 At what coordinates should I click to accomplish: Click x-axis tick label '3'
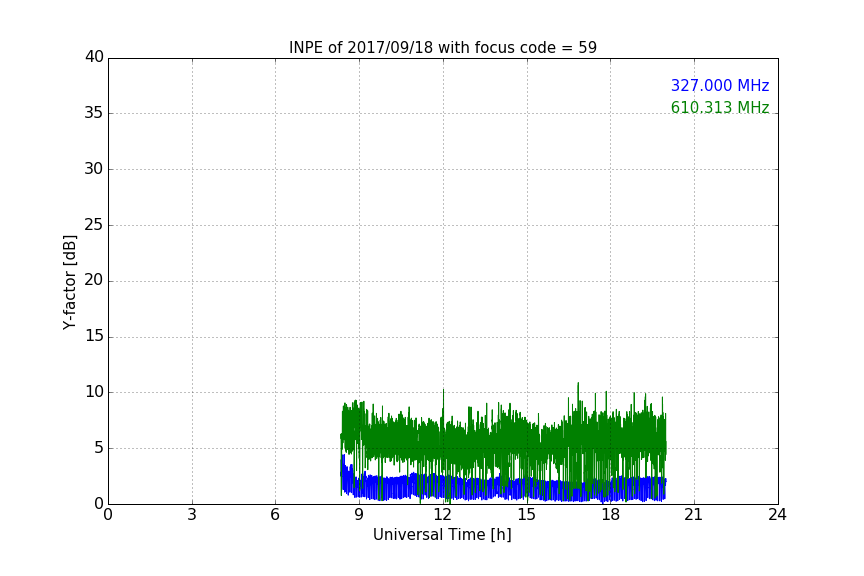coord(192,515)
